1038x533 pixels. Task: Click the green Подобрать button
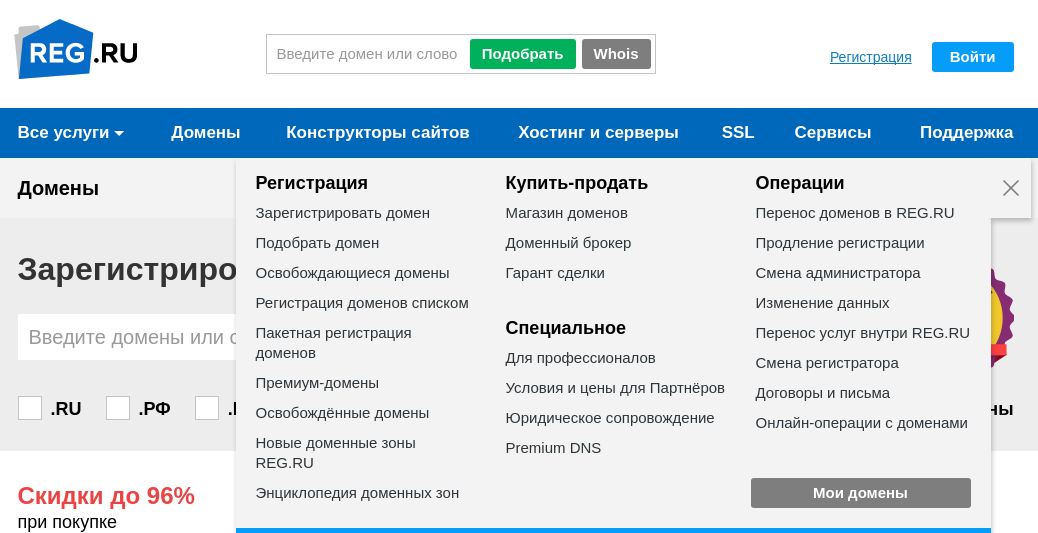pyautogui.click(x=523, y=54)
